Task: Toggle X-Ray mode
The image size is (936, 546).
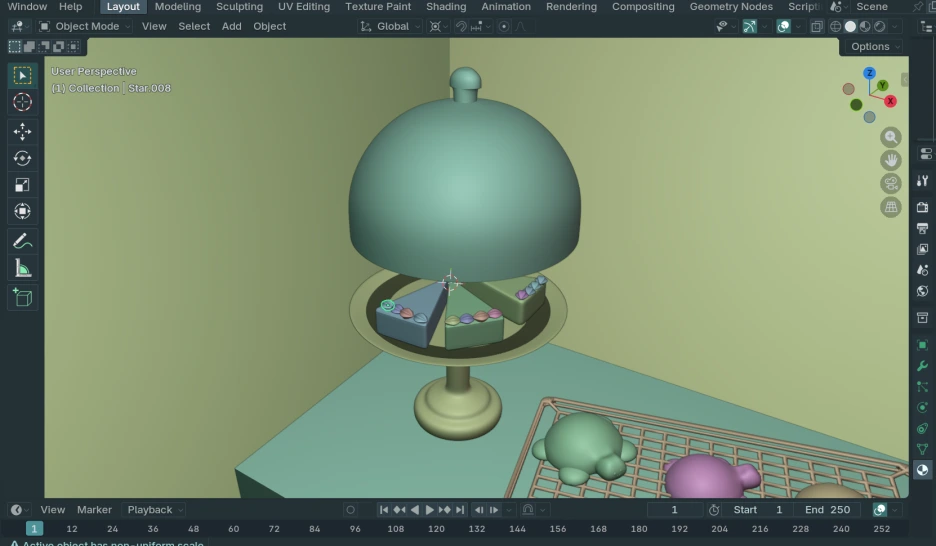Action: click(x=817, y=26)
